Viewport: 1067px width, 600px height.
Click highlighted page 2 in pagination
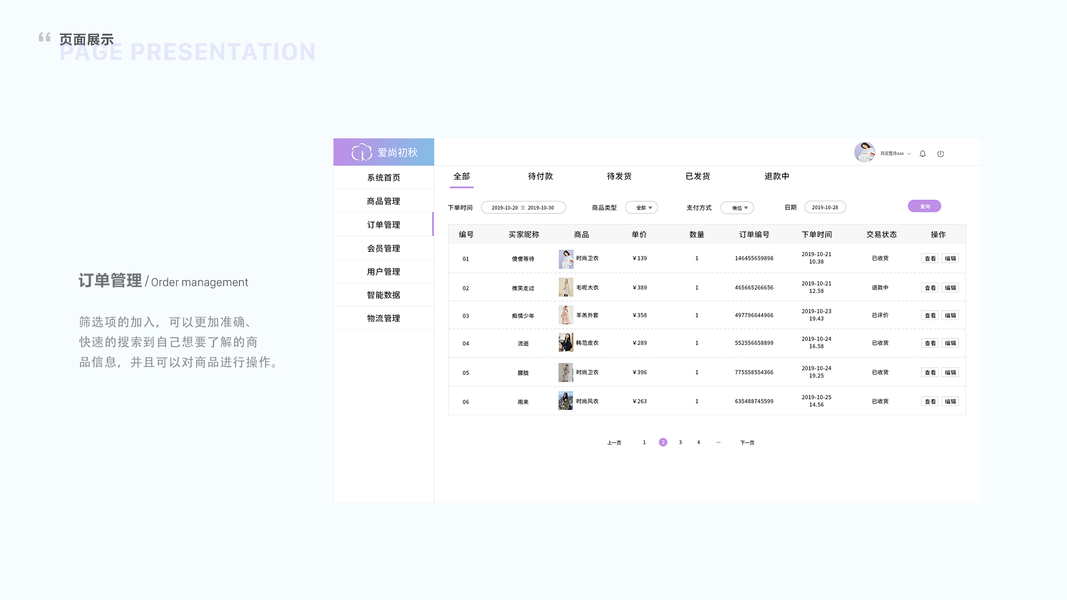click(x=663, y=442)
